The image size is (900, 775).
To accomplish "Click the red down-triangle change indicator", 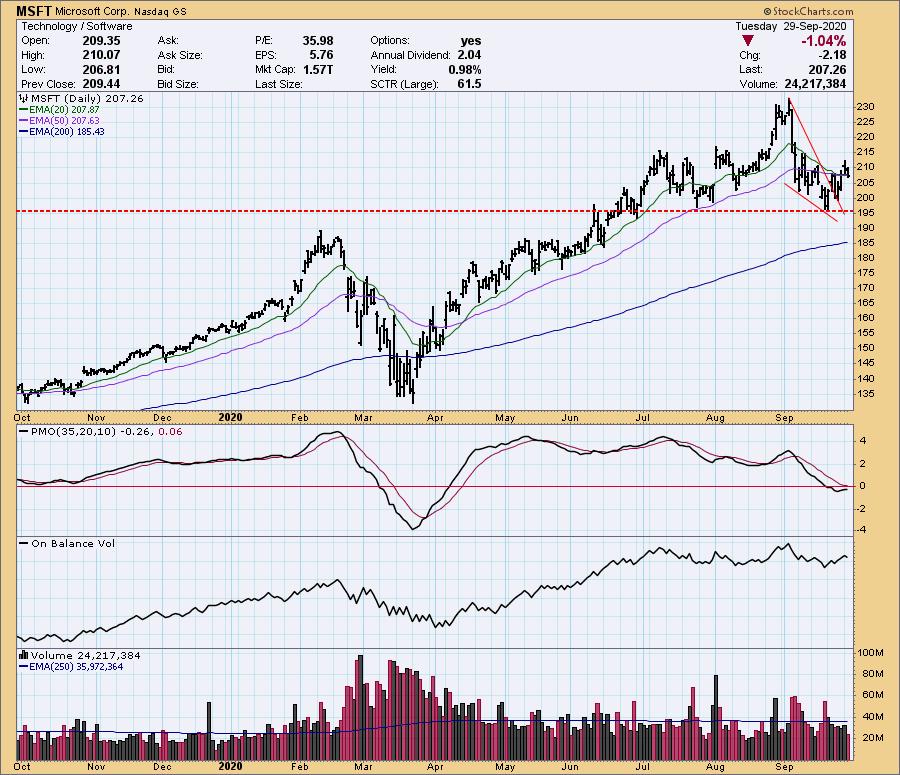I will point(747,41).
